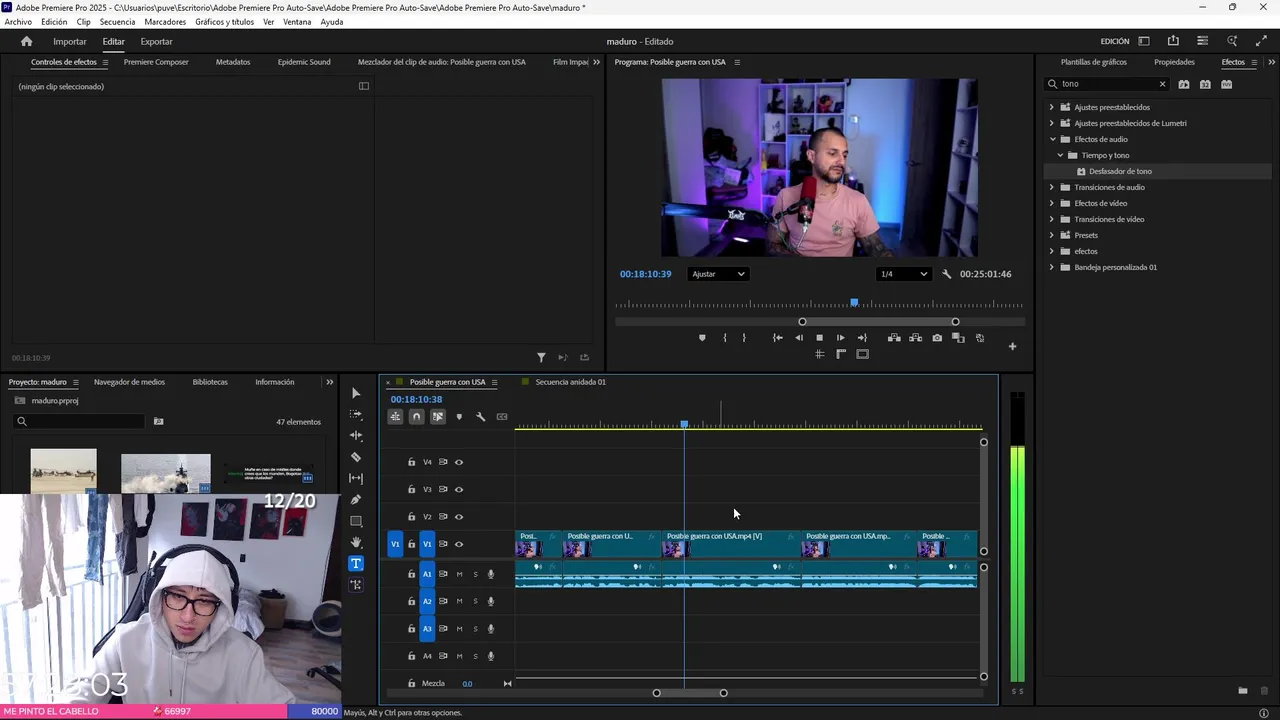Viewport: 1280px width, 720px height.
Task: Click Program monitor playhead marker
Action: pyautogui.click(x=854, y=302)
